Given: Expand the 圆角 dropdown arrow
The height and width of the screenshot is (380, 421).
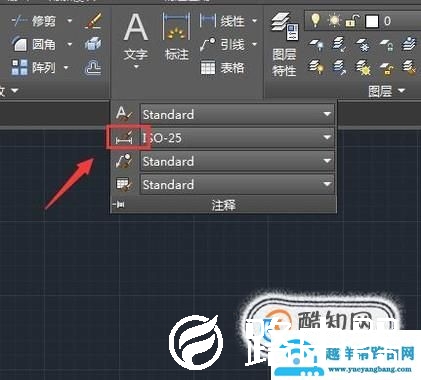Looking at the screenshot, I should tap(69, 44).
